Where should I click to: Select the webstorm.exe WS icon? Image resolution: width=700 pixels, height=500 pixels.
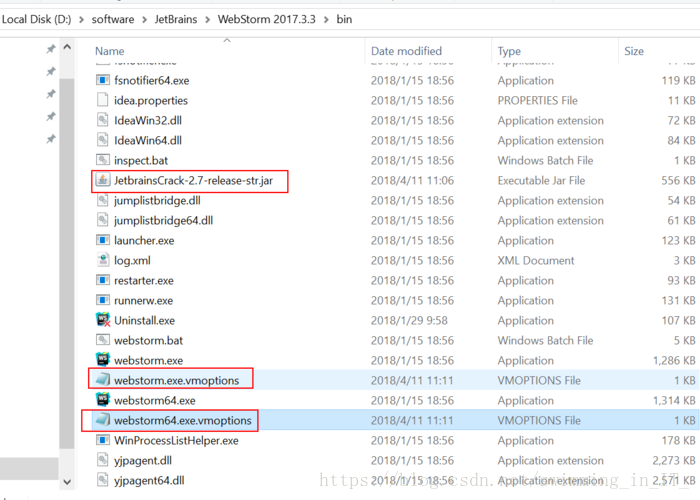click(103, 360)
